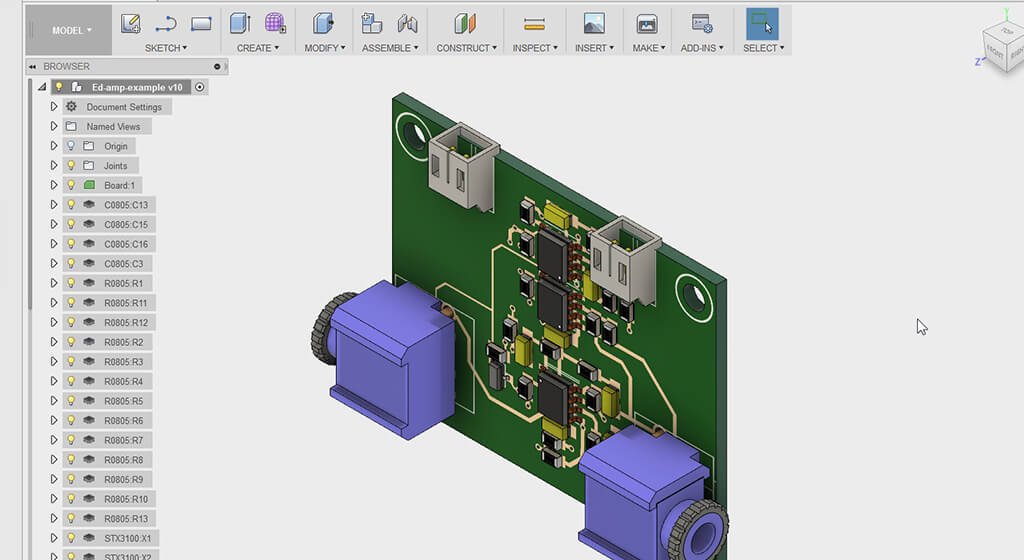
Task: Click the component icon of STX3100:X1
Action: (x=89, y=538)
